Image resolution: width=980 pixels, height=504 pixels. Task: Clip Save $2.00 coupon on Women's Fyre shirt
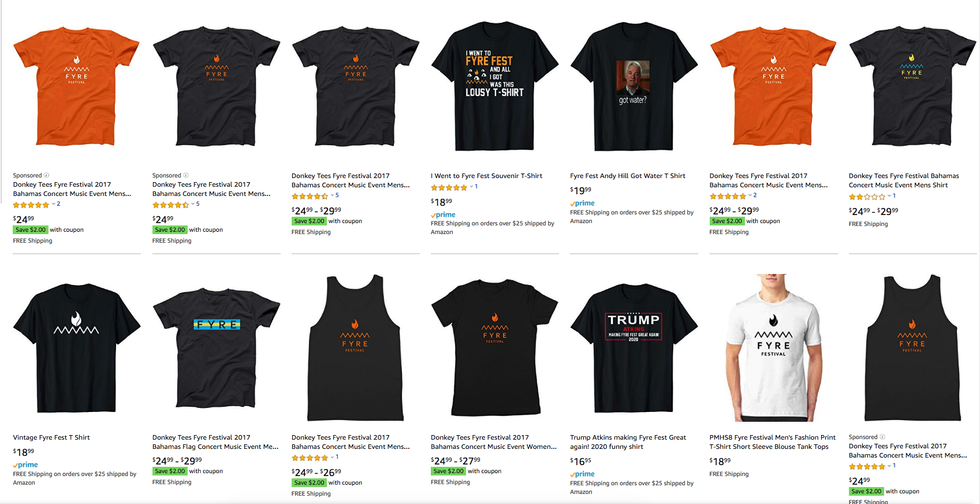448,471
